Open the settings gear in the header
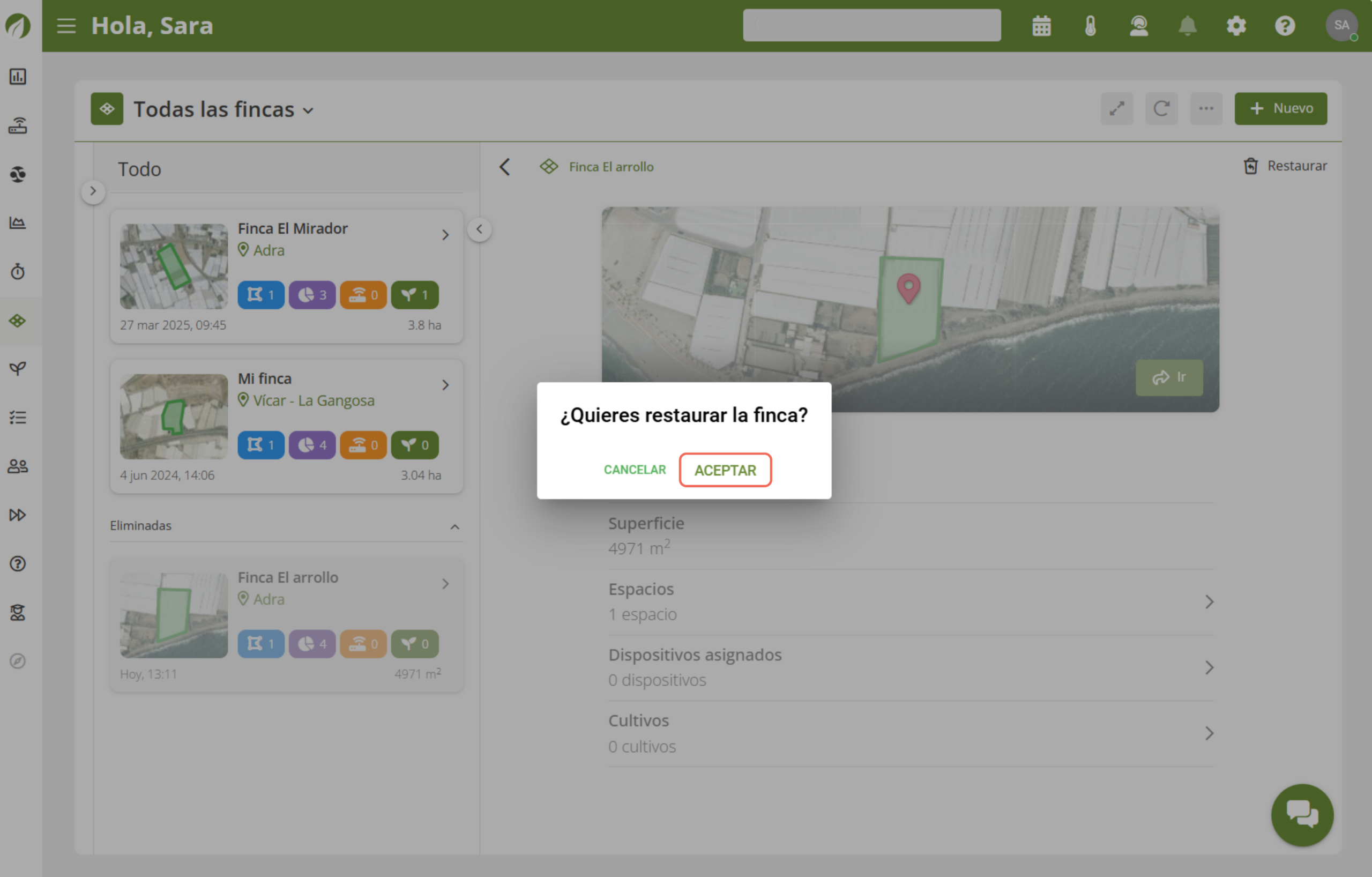The height and width of the screenshot is (877, 1372). click(1236, 26)
